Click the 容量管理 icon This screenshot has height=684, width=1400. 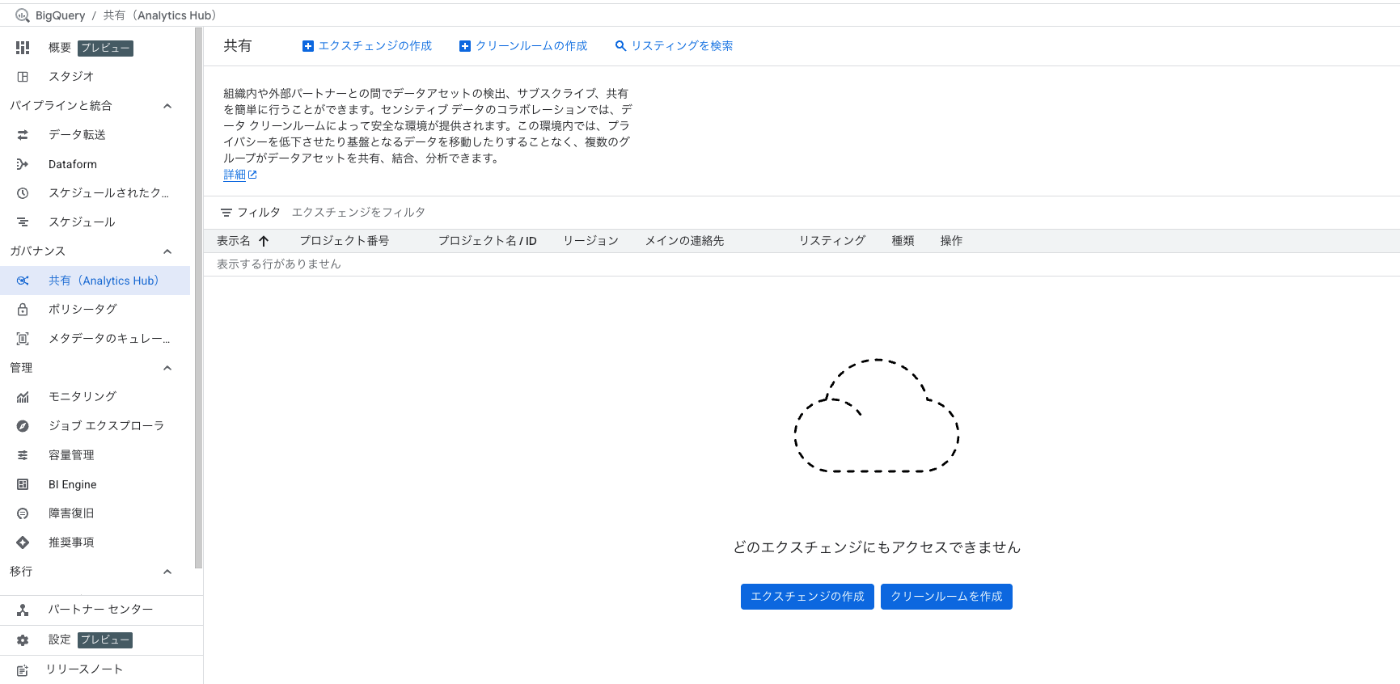(x=23, y=455)
